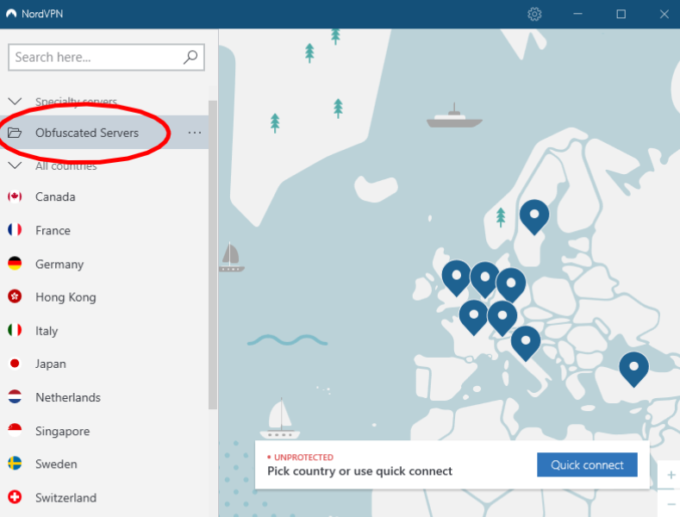Select the map pin over Italy
Image resolution: width=680 pixels, height=517 pixels.
tap(526, 343)
